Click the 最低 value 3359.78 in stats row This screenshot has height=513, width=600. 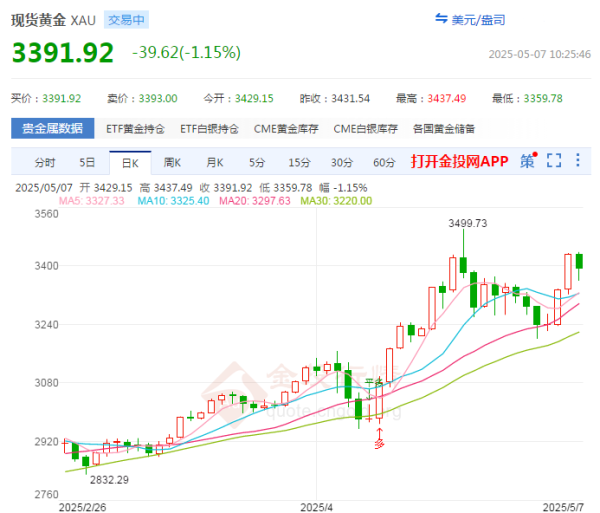click(x=543, y=99)
